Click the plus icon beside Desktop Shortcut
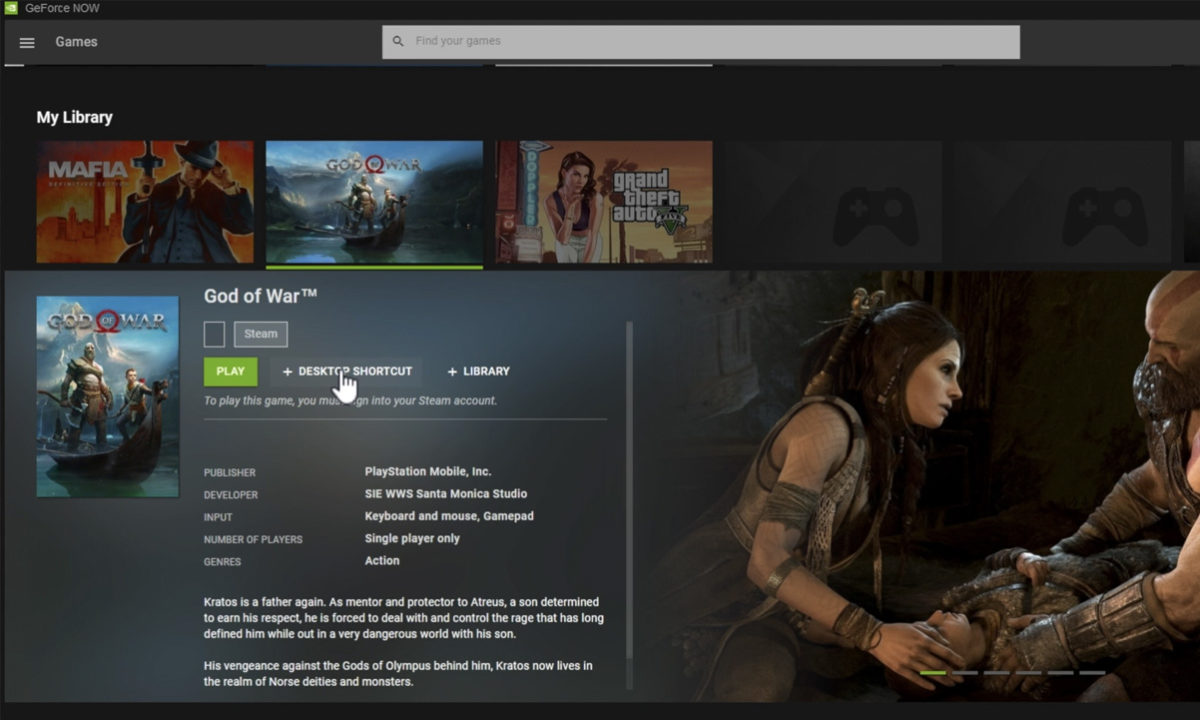The width and height of the screenshot is (1200, 720). point(287,372)
